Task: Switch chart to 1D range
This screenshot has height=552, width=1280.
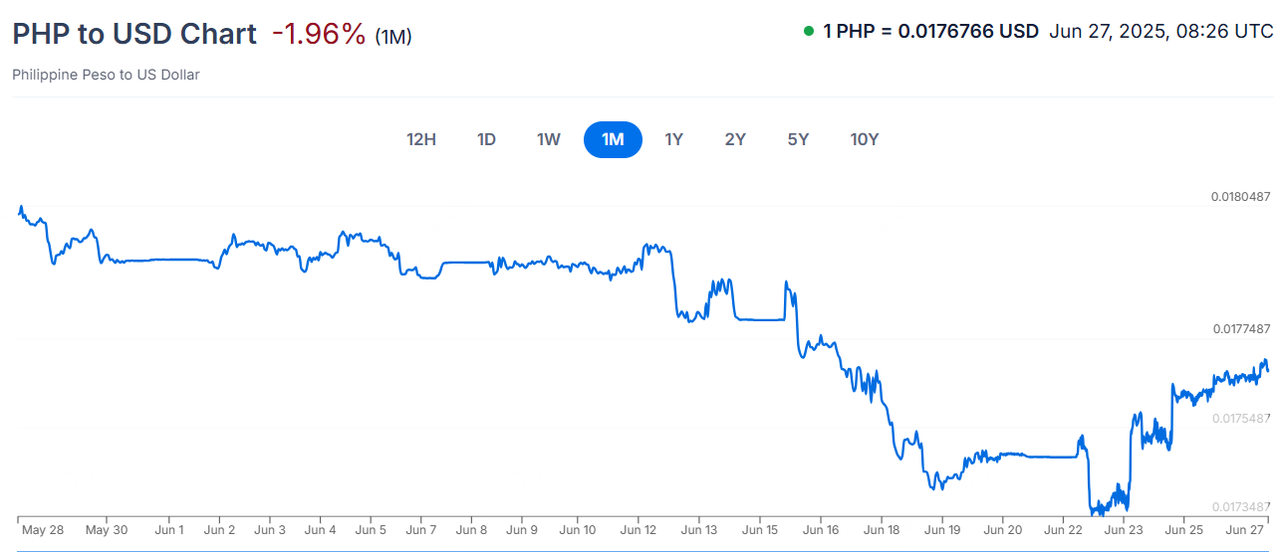Action: coord(486,139)
